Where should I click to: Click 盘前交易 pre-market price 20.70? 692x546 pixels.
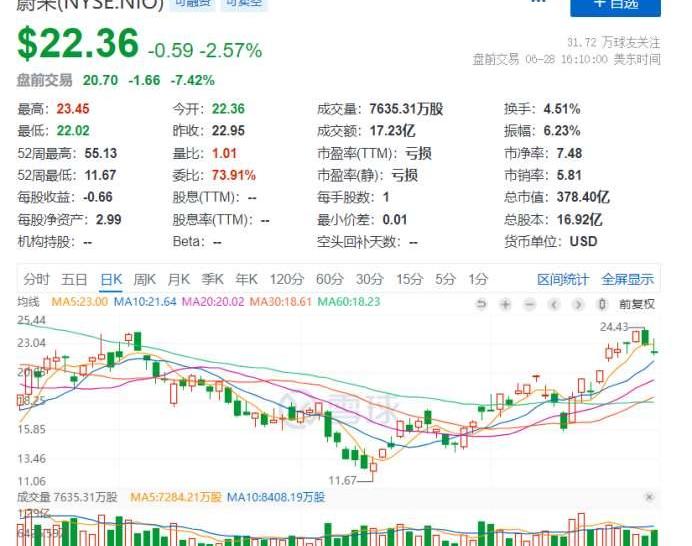(x=101, y=80)
